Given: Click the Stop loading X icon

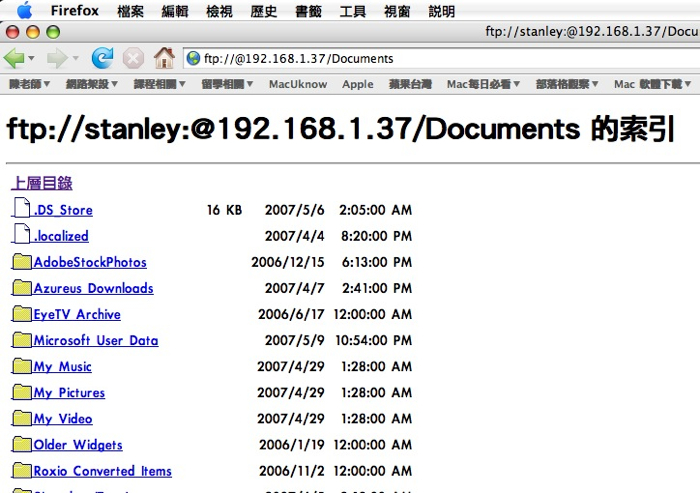Looking at the screenshot, I should point(133,58).
